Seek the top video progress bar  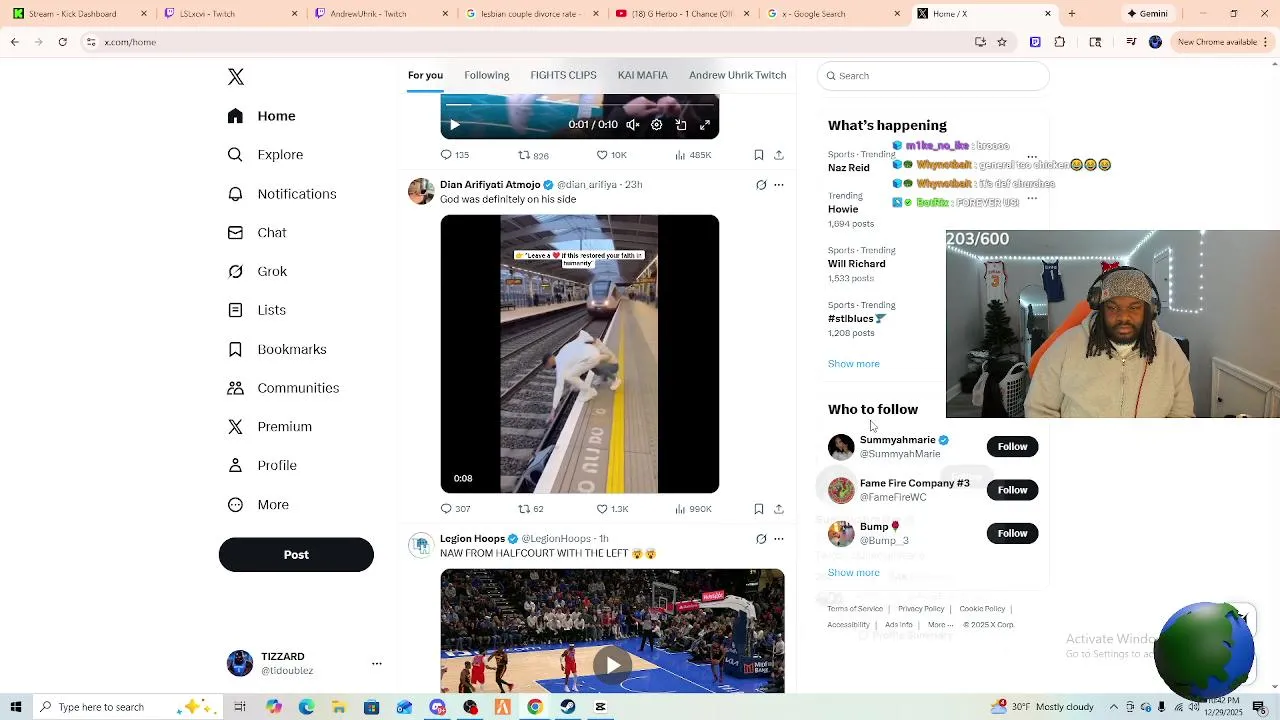point(580,104)
